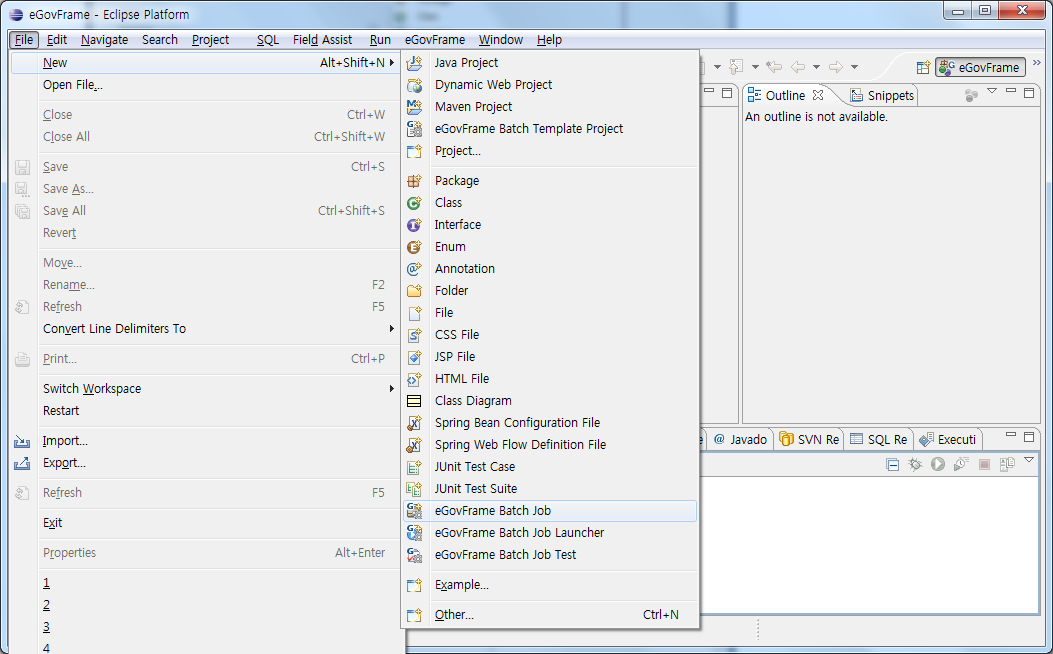Open the SVN Repositories tab

tap(810, 439)
